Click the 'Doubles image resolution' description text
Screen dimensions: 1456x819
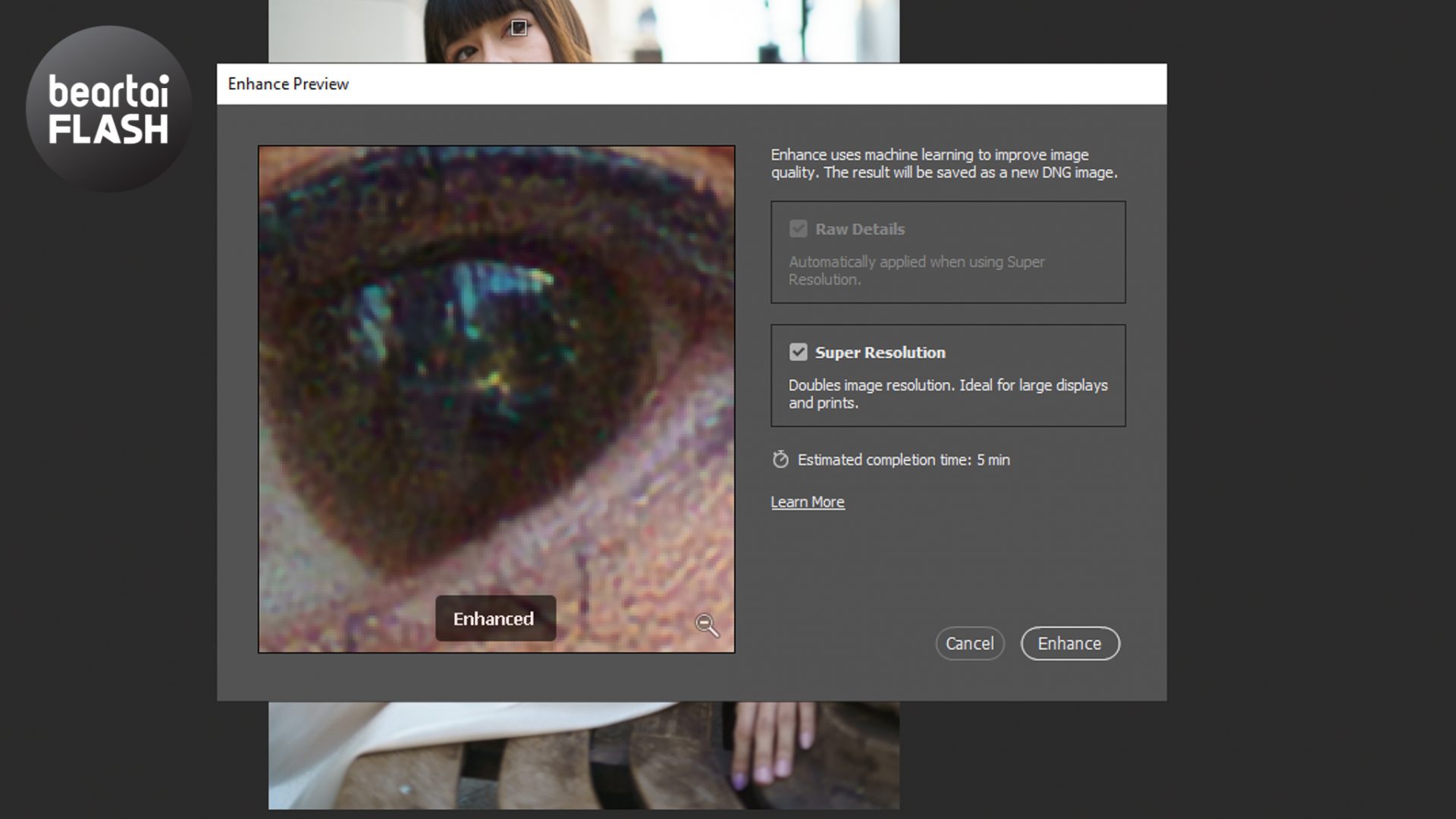coord(948,394)
